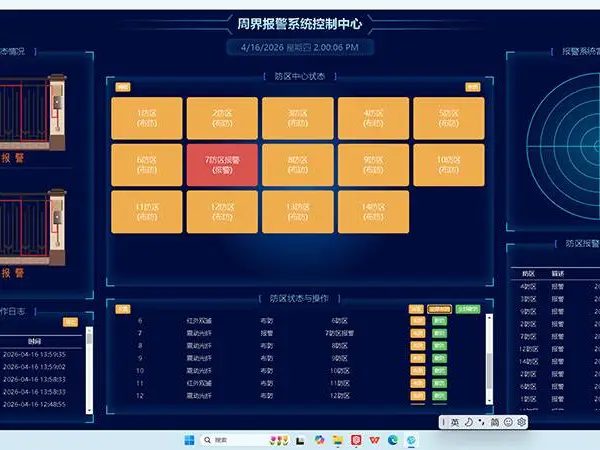Open the red app icon on taskbar
The width and height of the screenshot is (600, 450).
pyautogui.click(x=356, y=440)
